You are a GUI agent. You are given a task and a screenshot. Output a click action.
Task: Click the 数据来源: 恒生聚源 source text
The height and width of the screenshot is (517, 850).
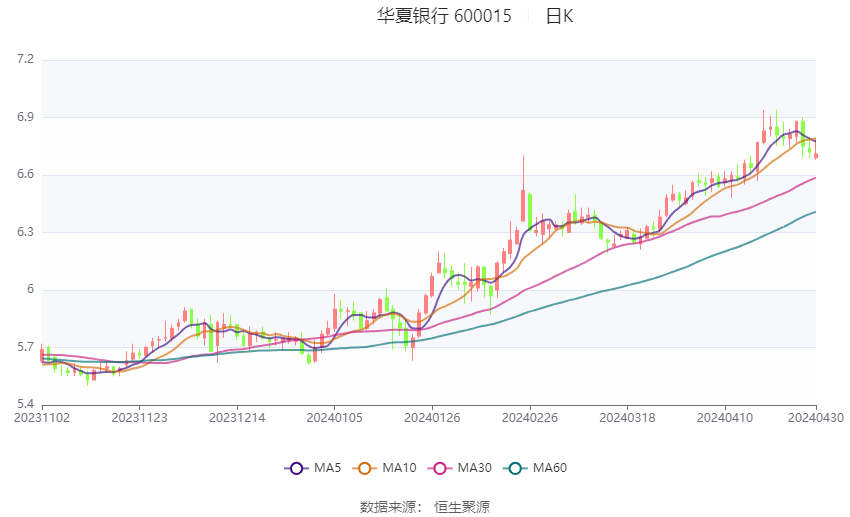[x=424, y=507]
